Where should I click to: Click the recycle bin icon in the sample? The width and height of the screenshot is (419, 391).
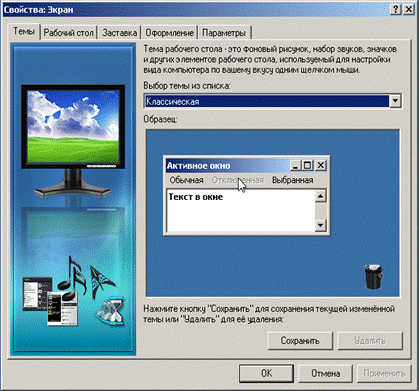point(373,276)
